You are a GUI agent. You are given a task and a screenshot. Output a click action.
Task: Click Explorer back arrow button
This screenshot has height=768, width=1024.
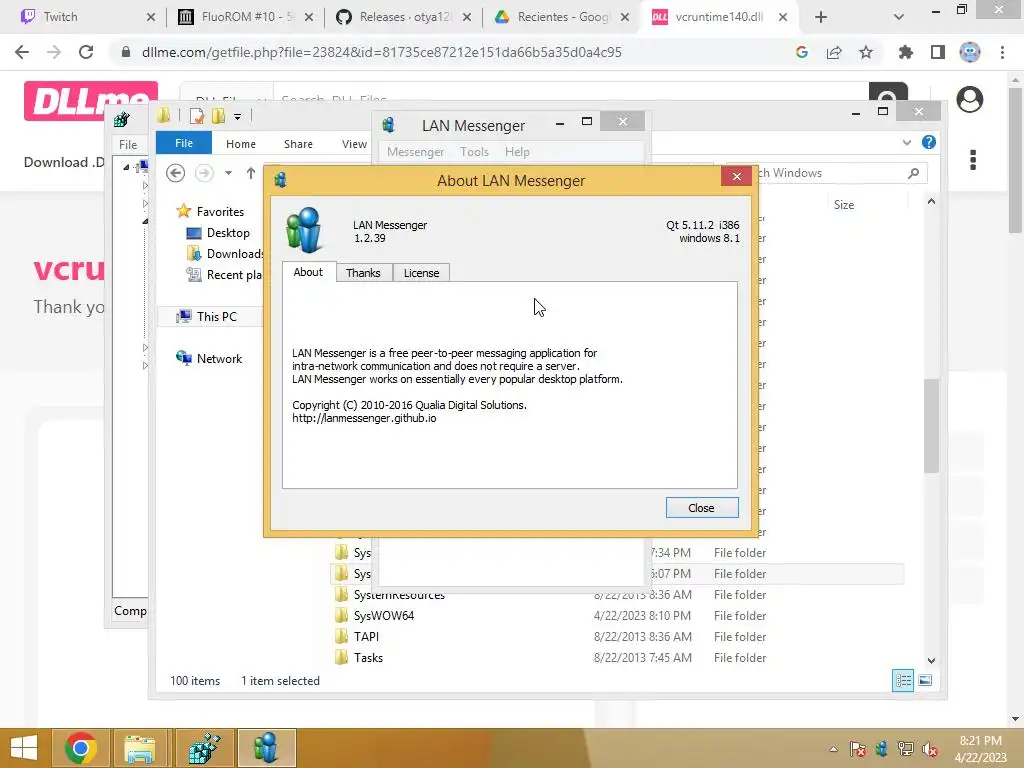coord(175,173)
